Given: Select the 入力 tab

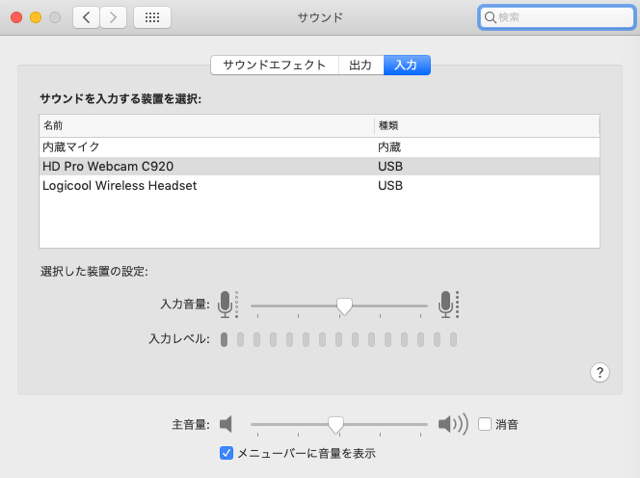Looking at the screenshot, I should pos(407,65).
